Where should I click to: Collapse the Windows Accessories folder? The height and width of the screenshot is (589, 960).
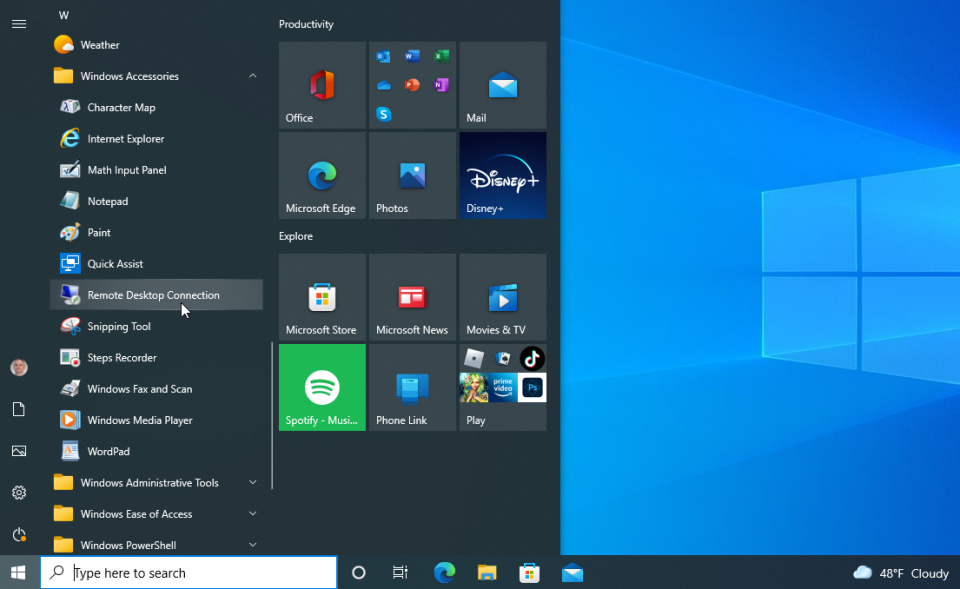tap(253, 76)
